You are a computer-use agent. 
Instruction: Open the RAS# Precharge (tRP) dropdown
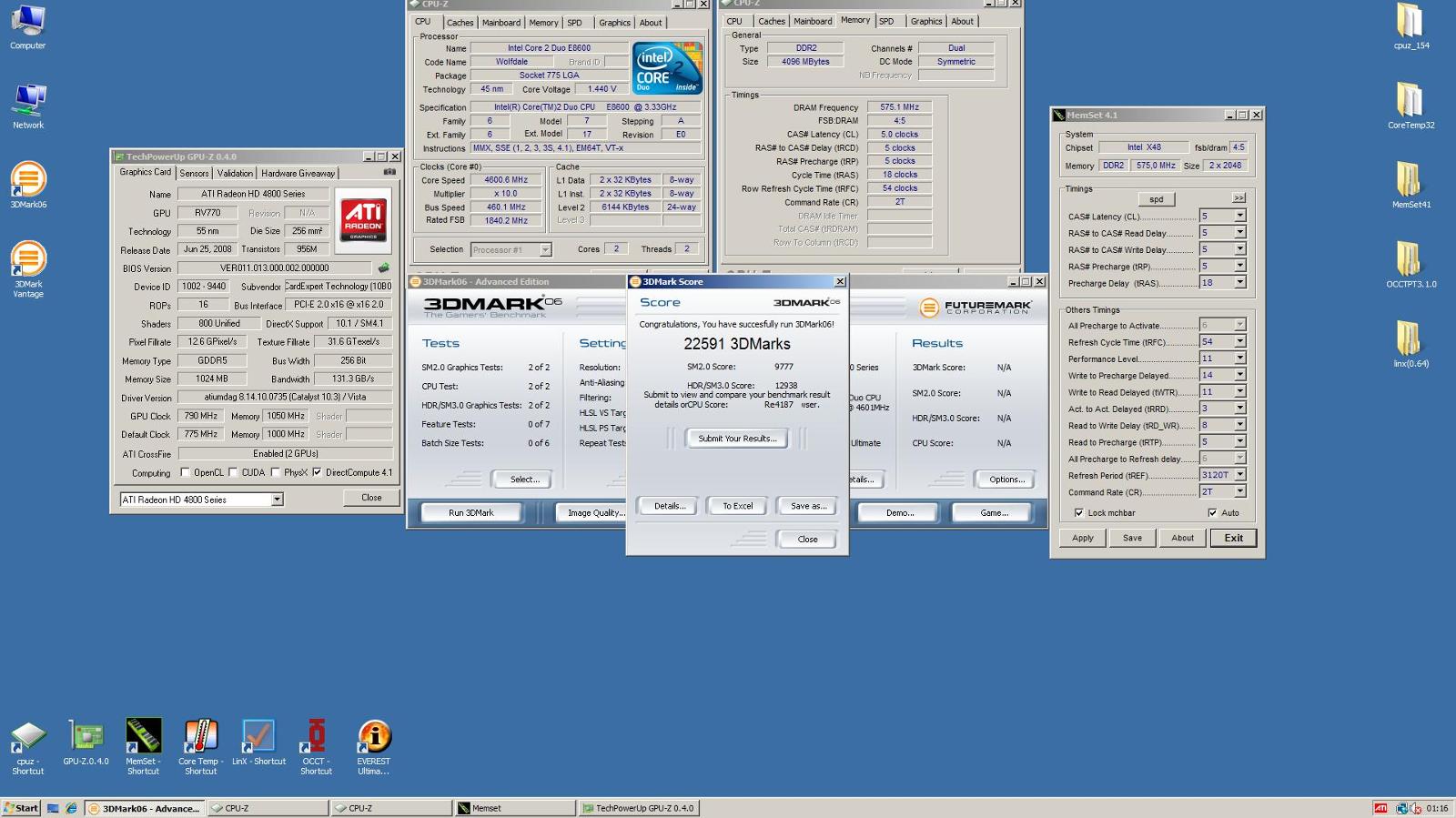click(x=1239, y=266)
